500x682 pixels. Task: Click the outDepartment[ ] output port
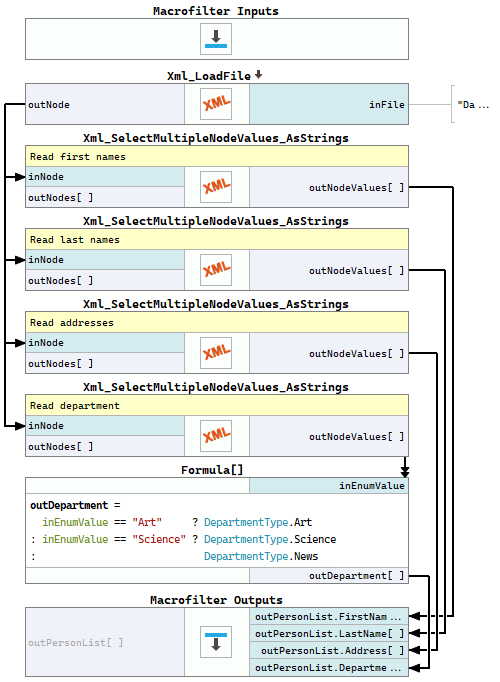(329, 576)
